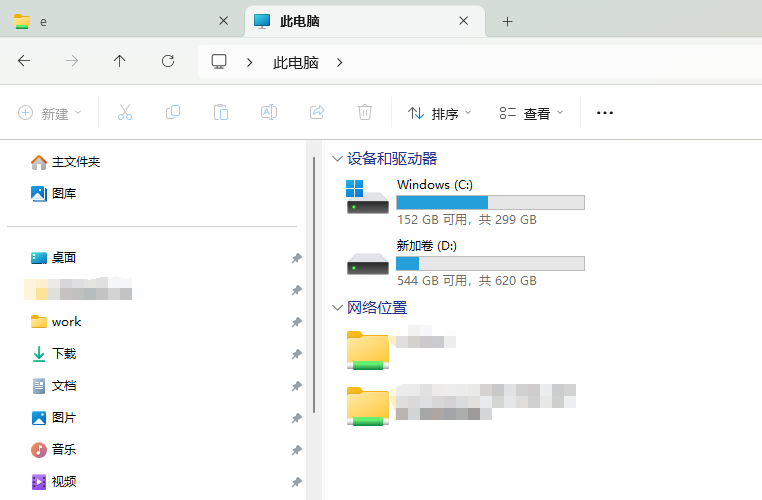The width and height of the screenshot is (762, 500).
Task: Click the pin icon beside work
Action: 296,322
